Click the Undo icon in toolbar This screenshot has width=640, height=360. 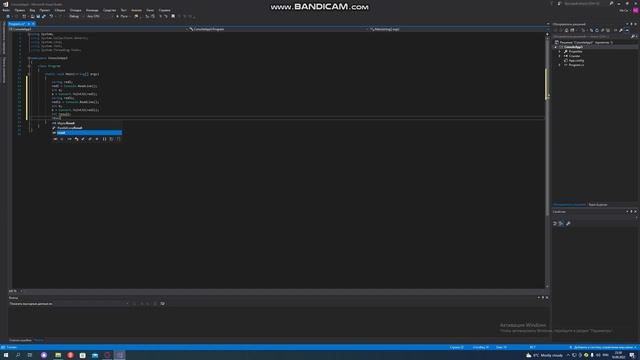[51, 16]
